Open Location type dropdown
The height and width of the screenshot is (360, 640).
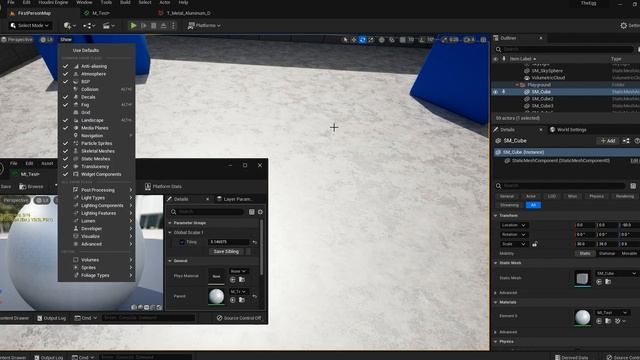point(513,225)
